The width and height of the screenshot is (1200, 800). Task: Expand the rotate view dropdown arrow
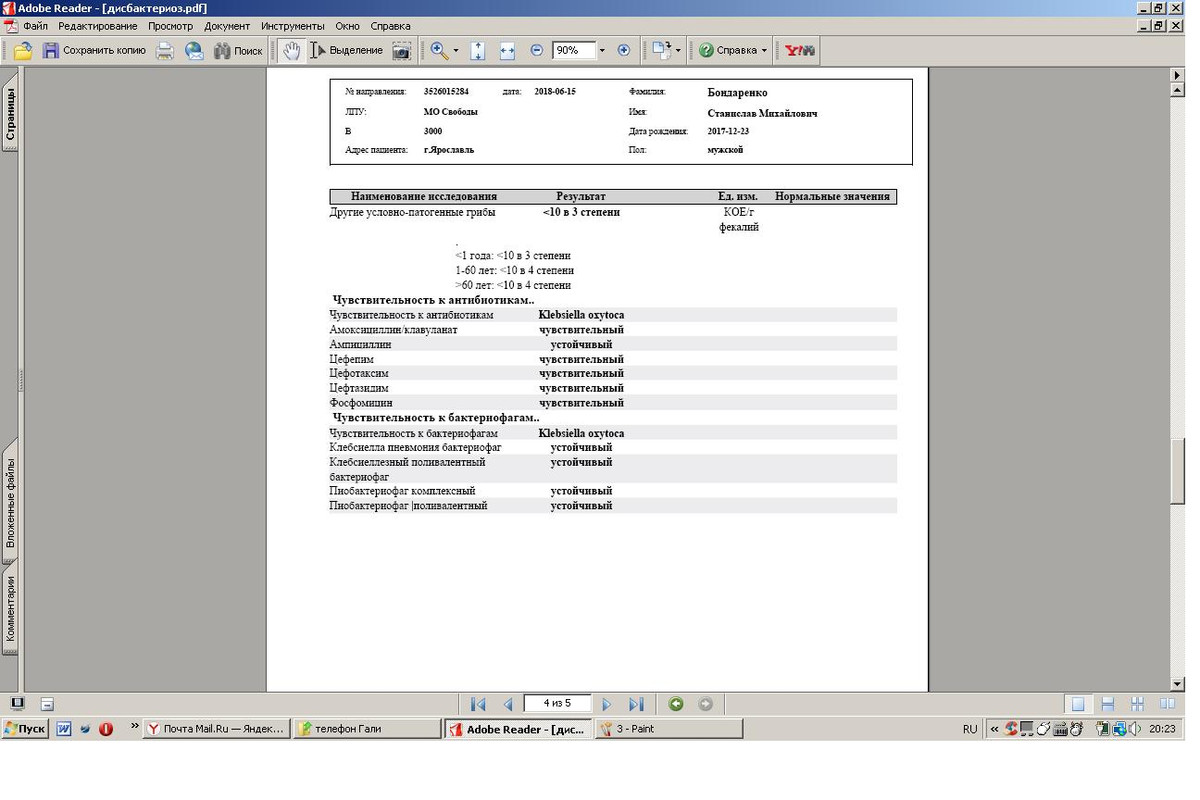(678, 50)
